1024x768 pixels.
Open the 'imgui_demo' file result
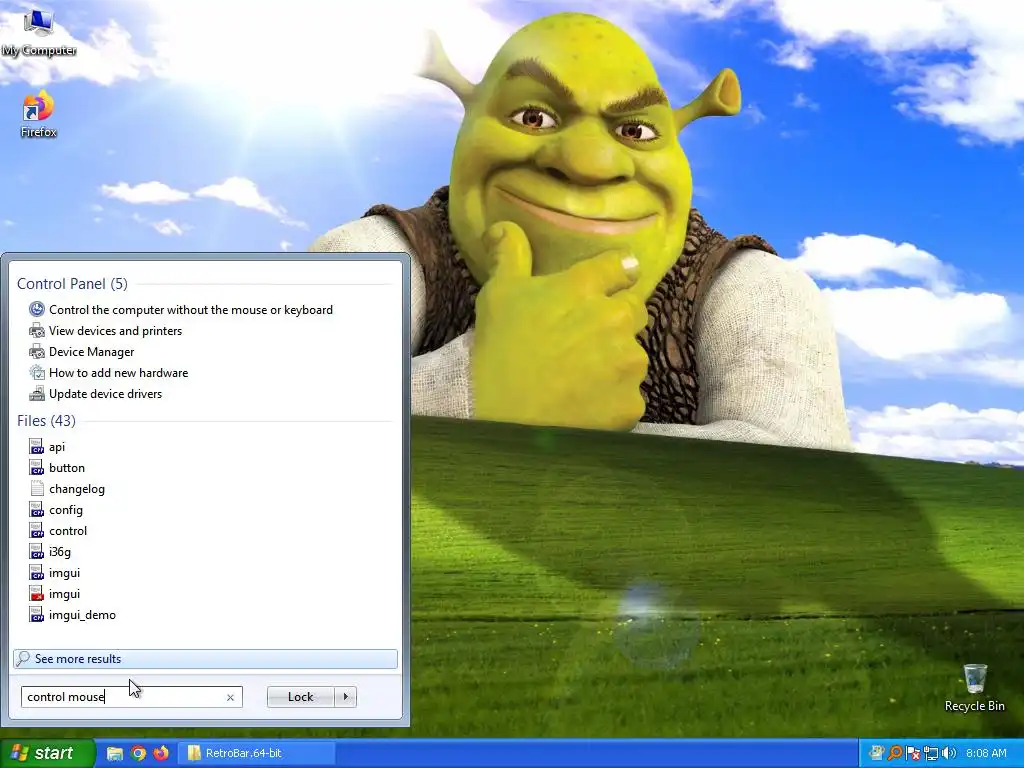(82, 615)
